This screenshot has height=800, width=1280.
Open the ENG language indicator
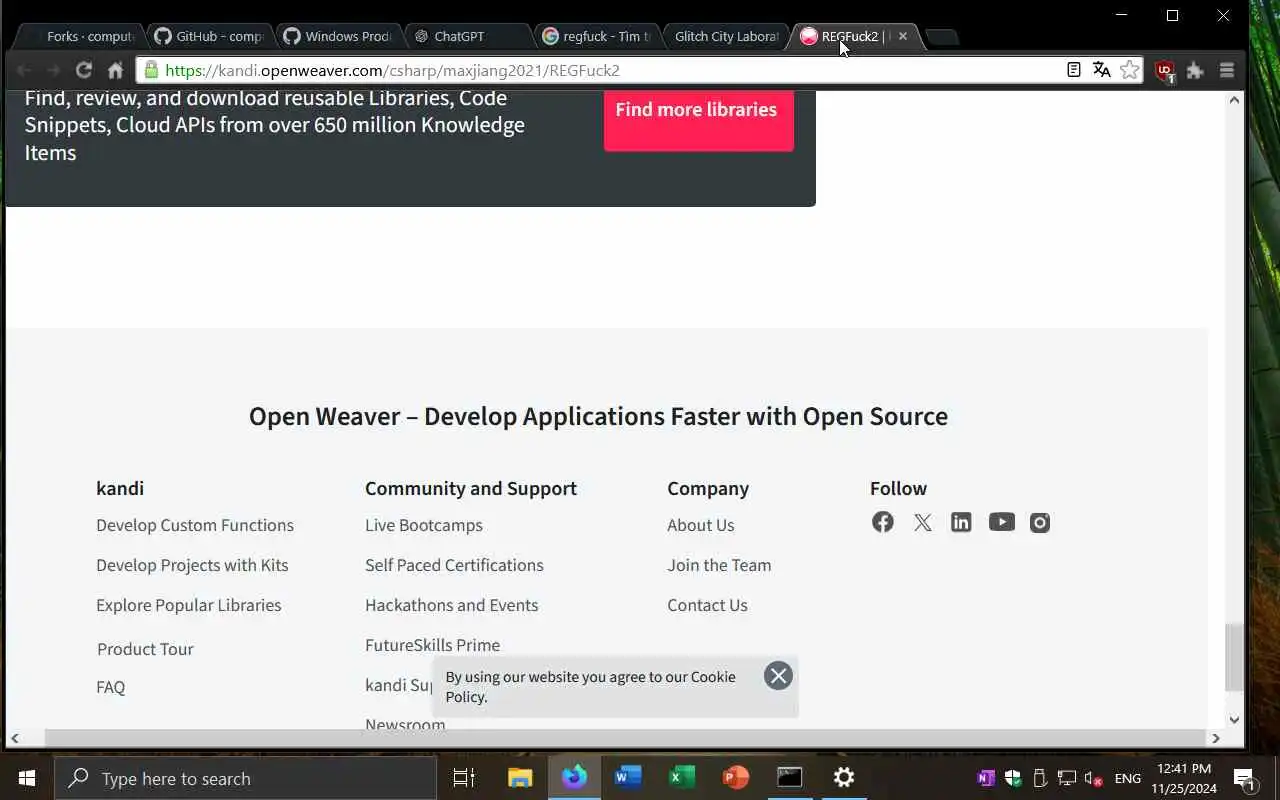[x=1128, y=778]
